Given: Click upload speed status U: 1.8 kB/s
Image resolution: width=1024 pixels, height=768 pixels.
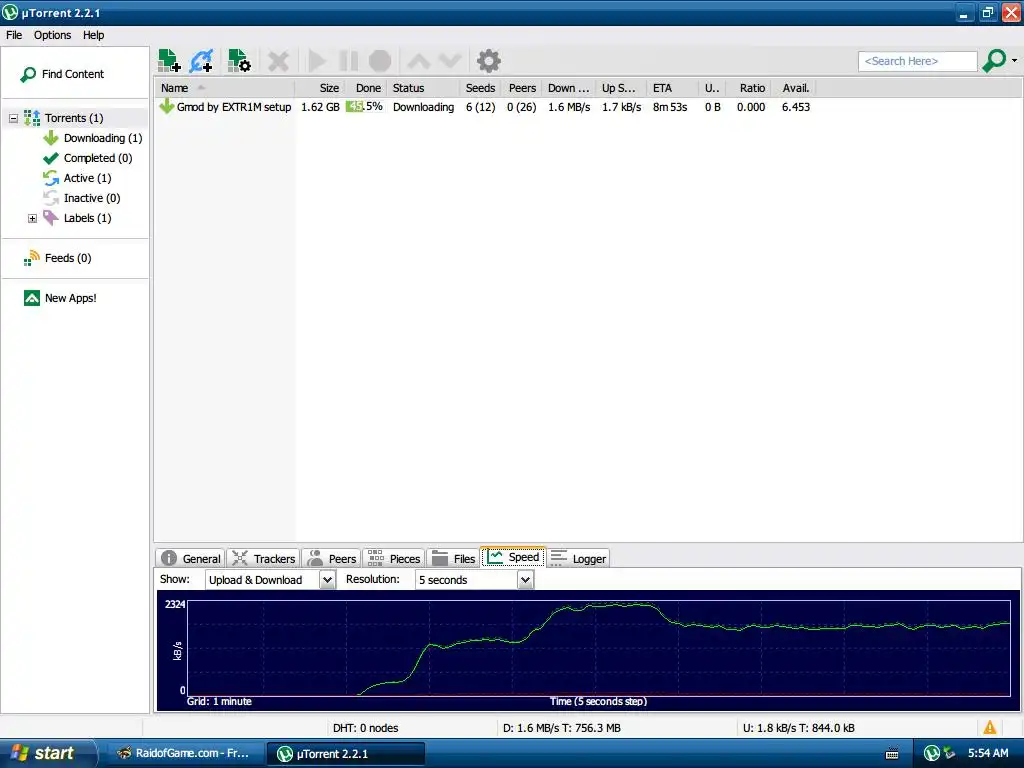Looking at the screenshot, I should [798, 728].
